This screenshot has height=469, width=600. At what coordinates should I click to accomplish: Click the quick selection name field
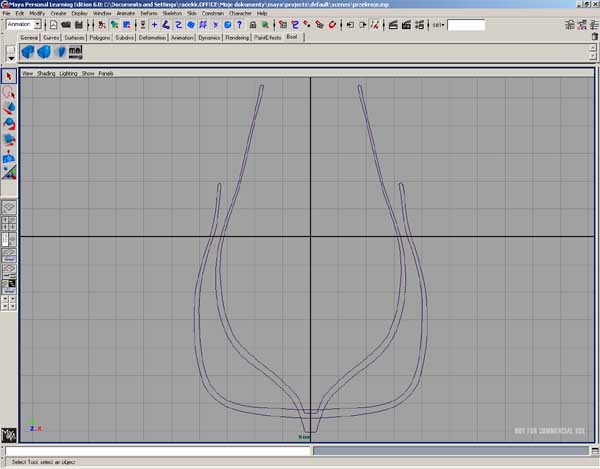tap(466, 25)
